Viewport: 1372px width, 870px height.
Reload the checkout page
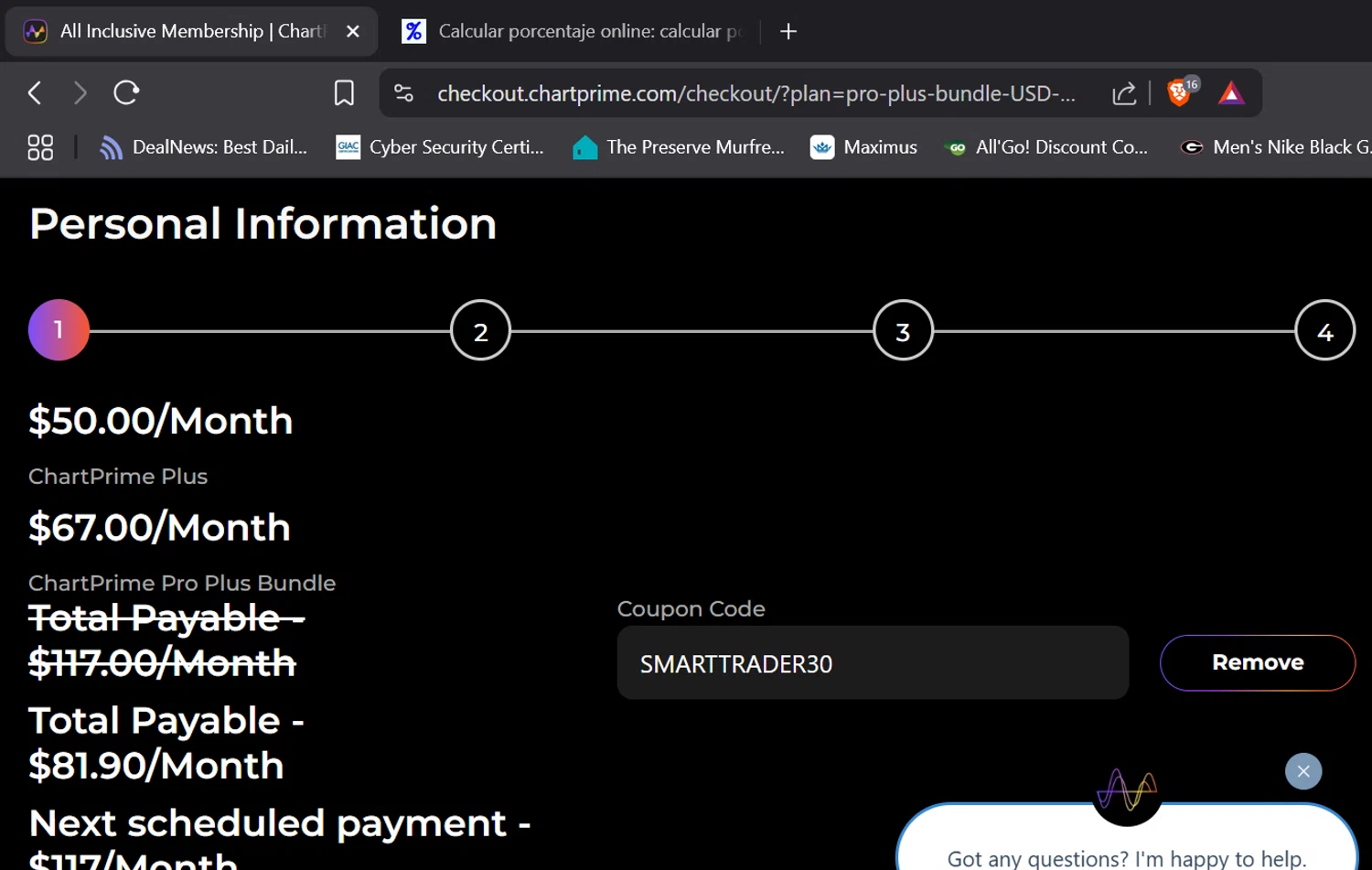(126, 92)
